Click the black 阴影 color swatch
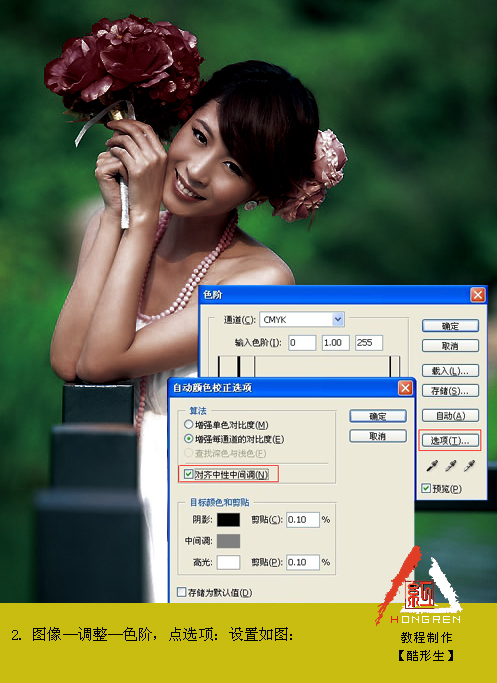The width and height of the screenshot is (497, 683). coord(228,520)
